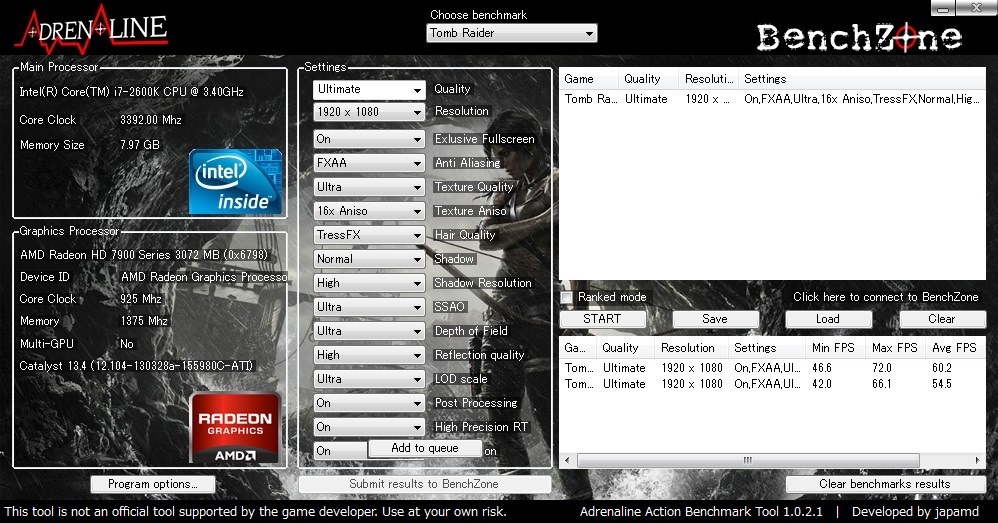Click the results scrollbar right arrow
998x523 pixels.
[978, 460]
